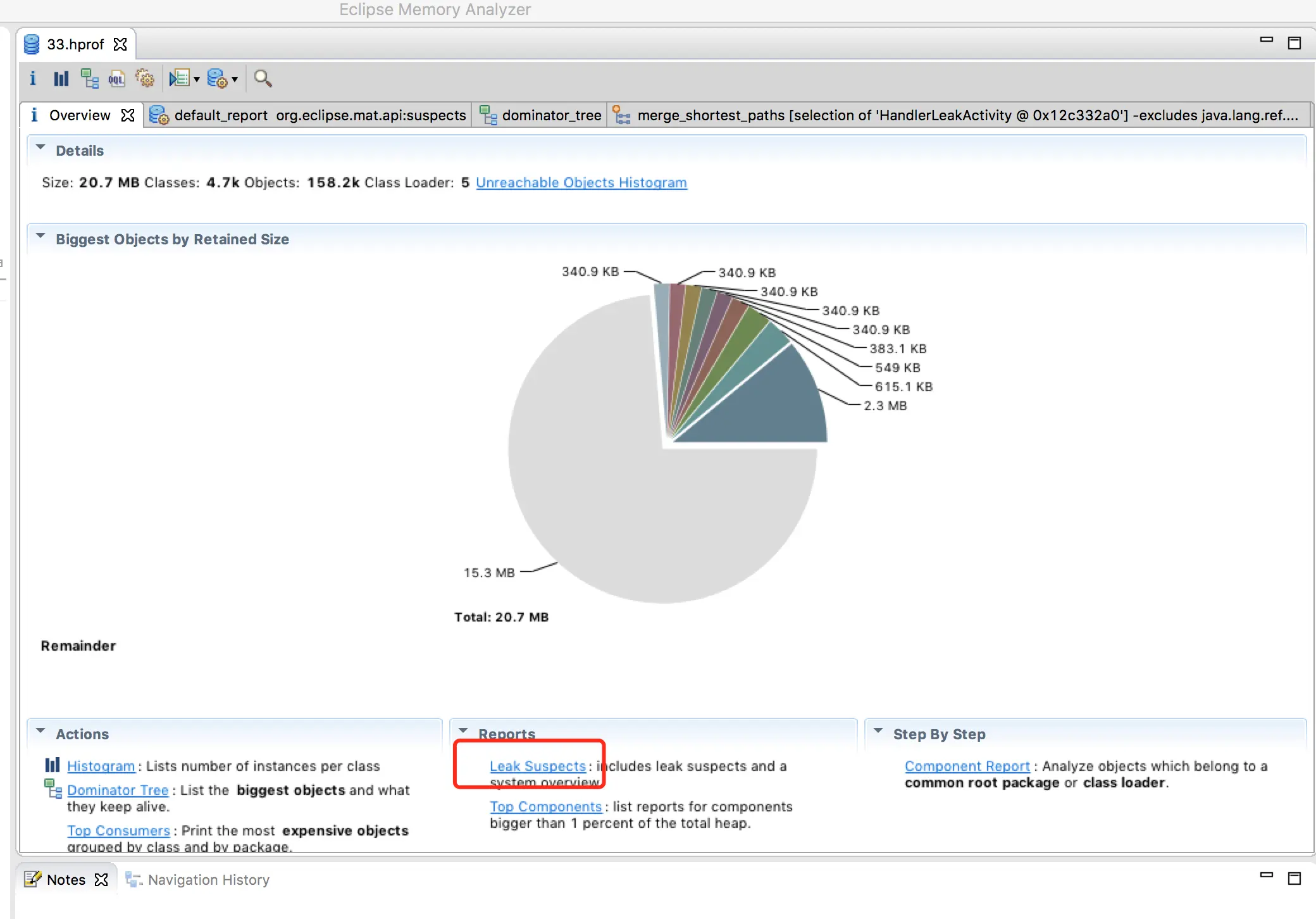Open the Leak Suspects report link
Image resolution: width=1316 pixels, height=919 pixels.
538,766
